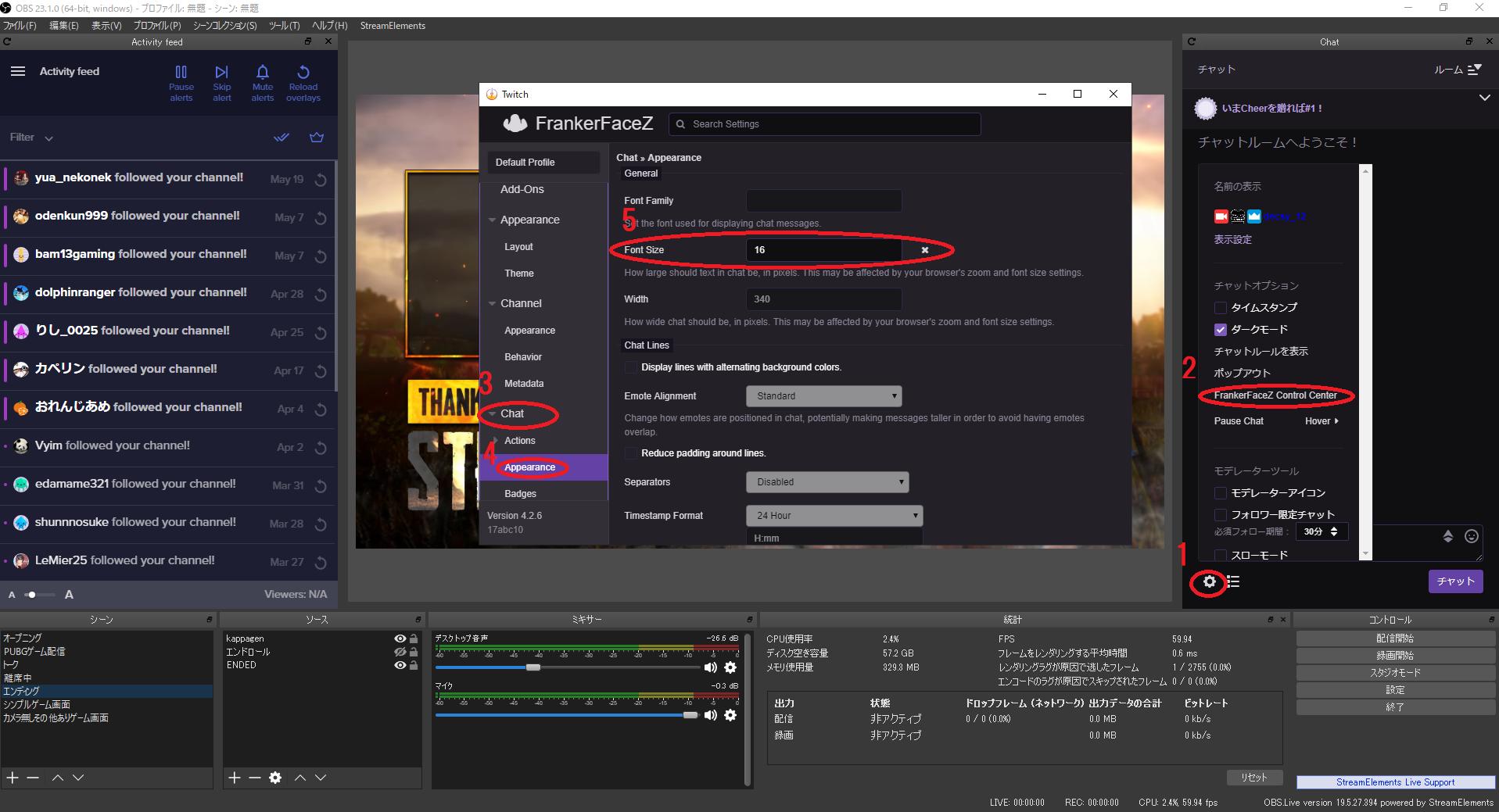Click the bits icon in chat input
Screen dimensions: 1499x812
click(x=1448, y=536)
